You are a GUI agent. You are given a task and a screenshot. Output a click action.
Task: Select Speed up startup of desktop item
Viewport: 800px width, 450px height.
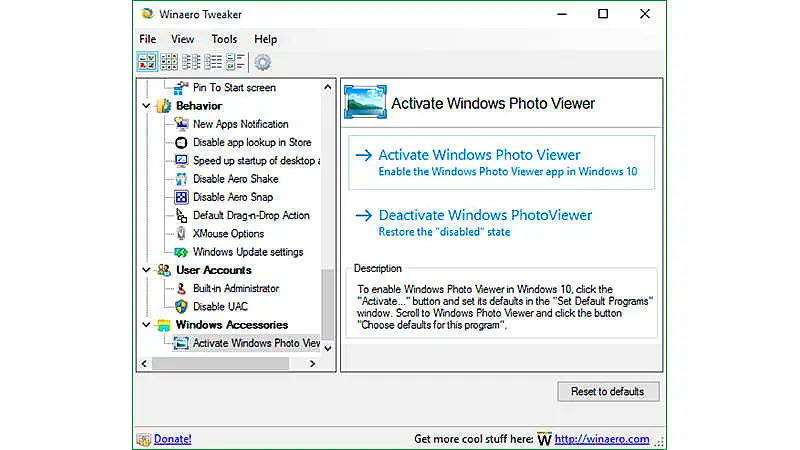click(256, 161)
